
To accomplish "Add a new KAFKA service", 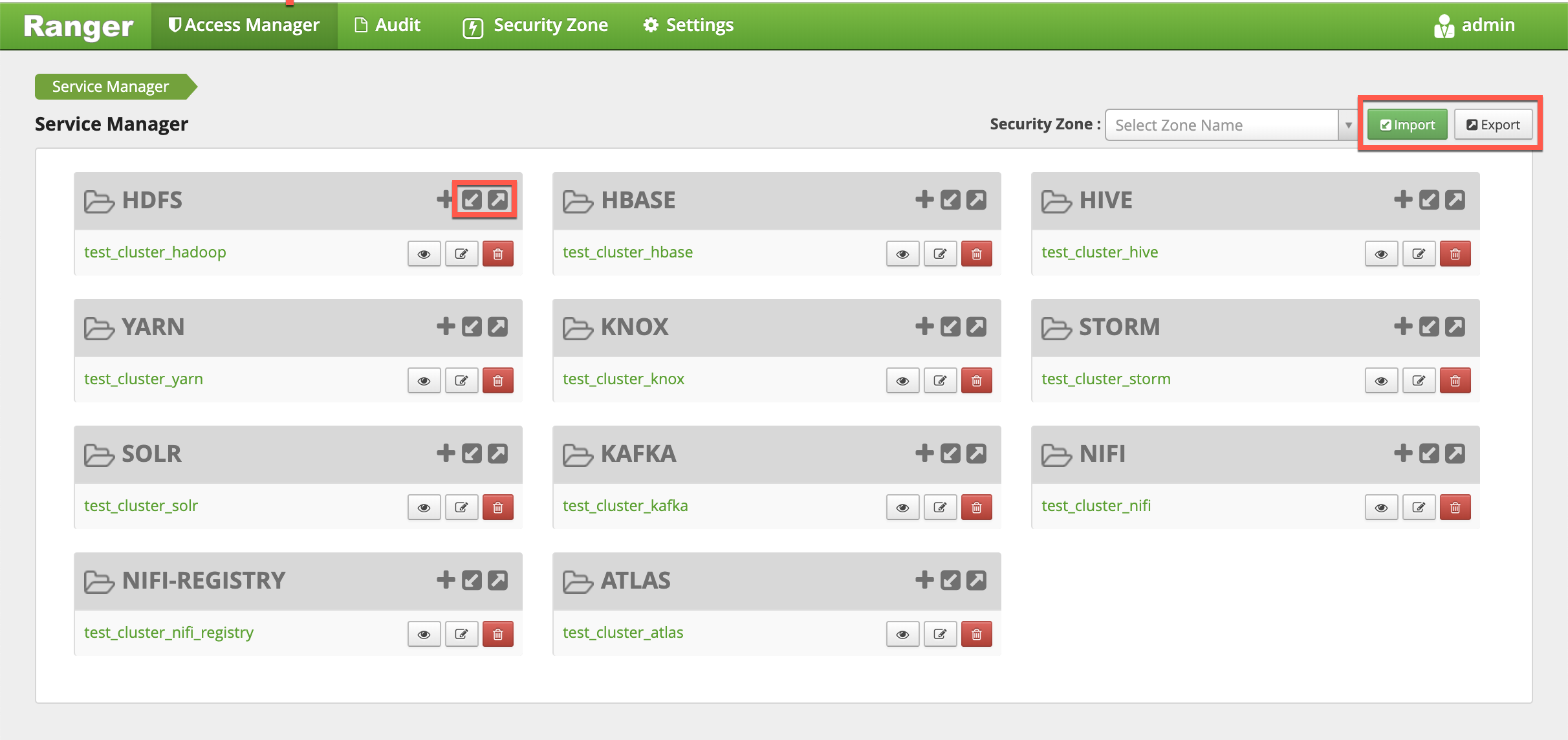I will (924, 453).
